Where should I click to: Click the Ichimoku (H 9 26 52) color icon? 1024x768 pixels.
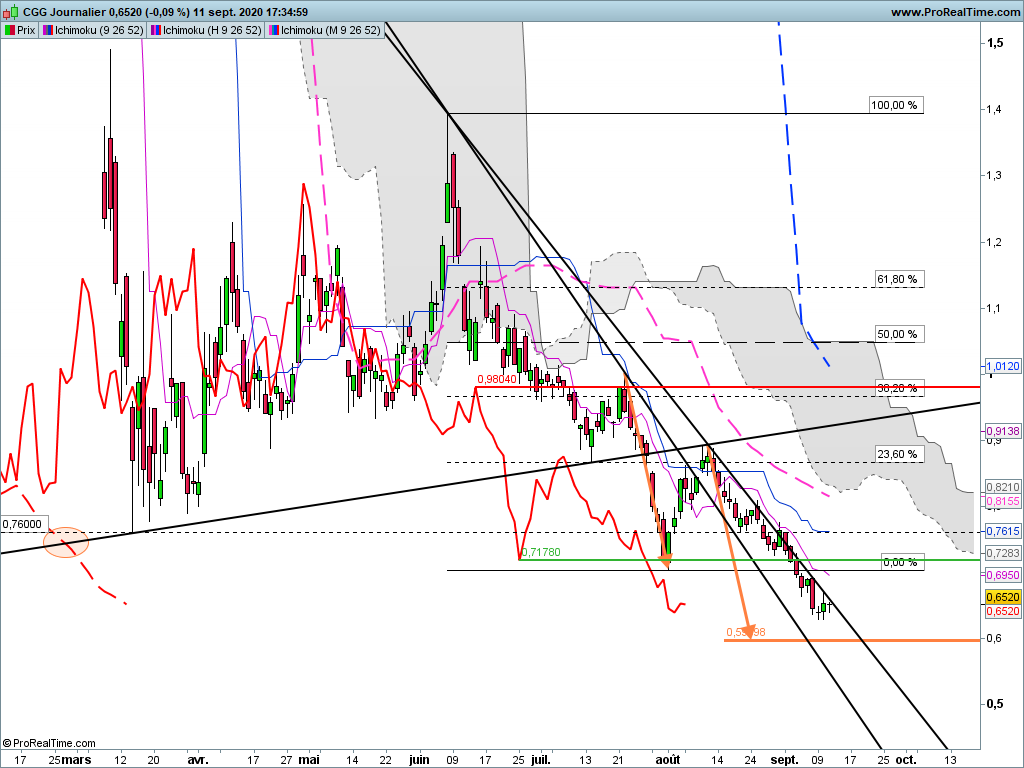pos(157,30)
